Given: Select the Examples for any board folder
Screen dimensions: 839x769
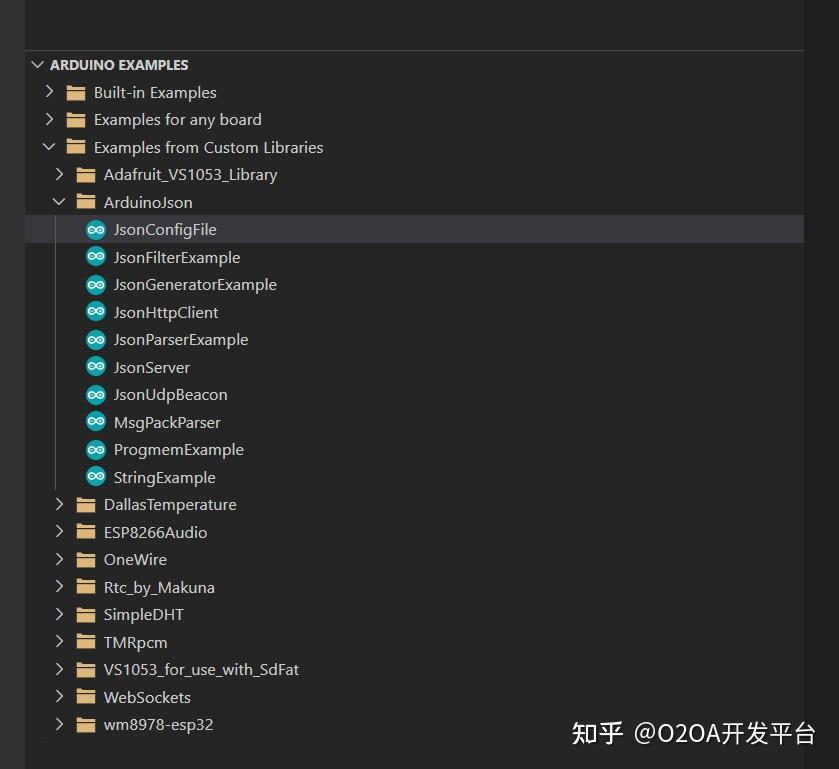Looking at the screenshot, I should click(177, 120).
